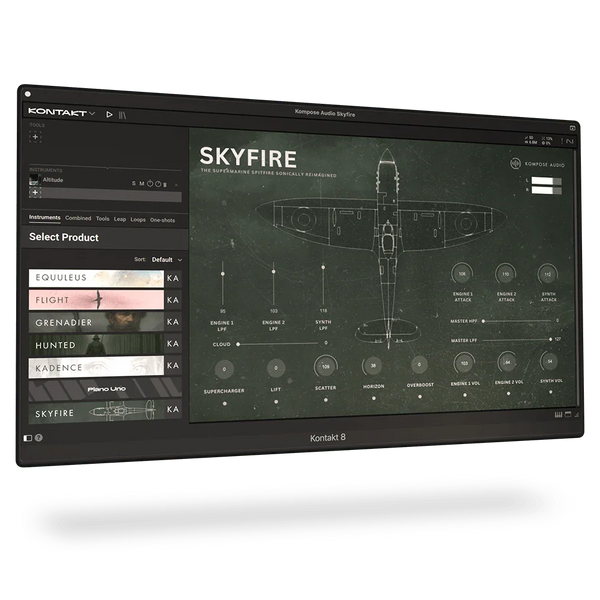The height and width of the screenshot is (600, 600).
Task: Click the Cloud horizontal slider
Action: [278, 344]
